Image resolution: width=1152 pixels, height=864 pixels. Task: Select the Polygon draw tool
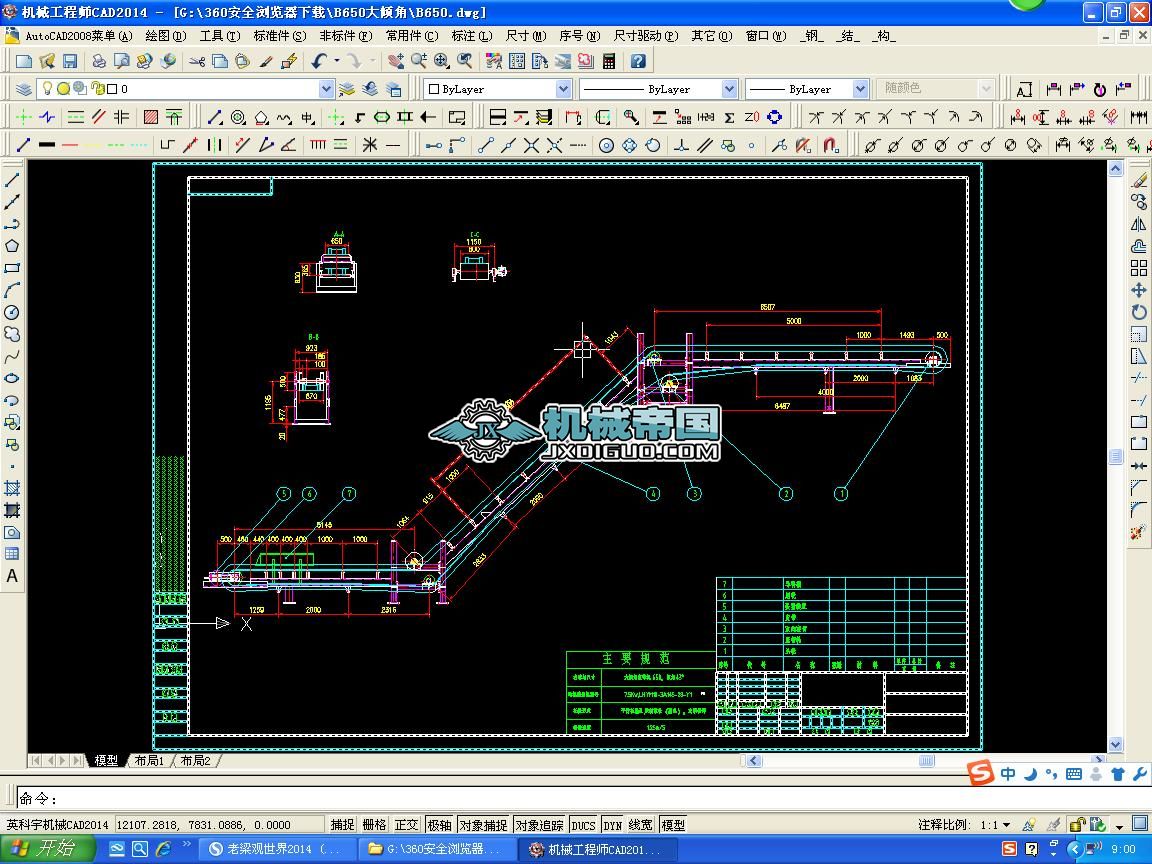pyautogui.click(x=12, y=246)
